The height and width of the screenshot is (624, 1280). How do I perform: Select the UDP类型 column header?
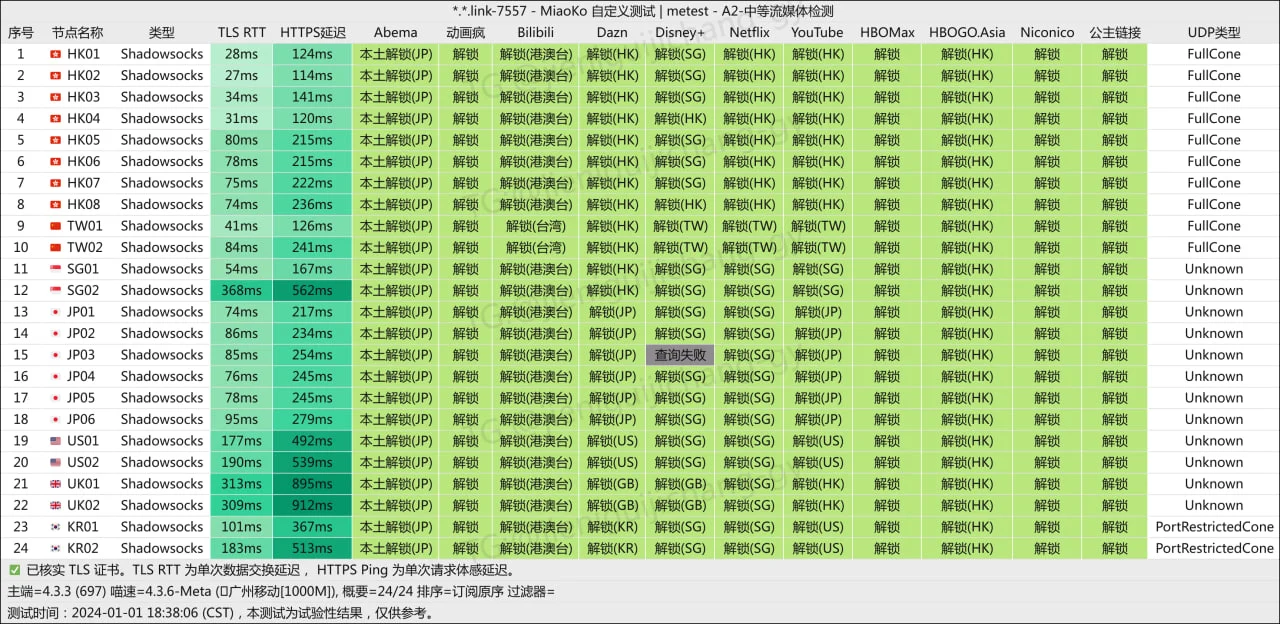[1213, 32]
